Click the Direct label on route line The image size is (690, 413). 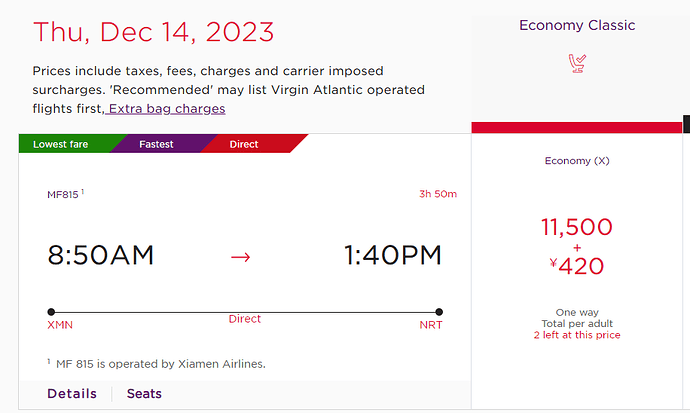click(245, 319)
